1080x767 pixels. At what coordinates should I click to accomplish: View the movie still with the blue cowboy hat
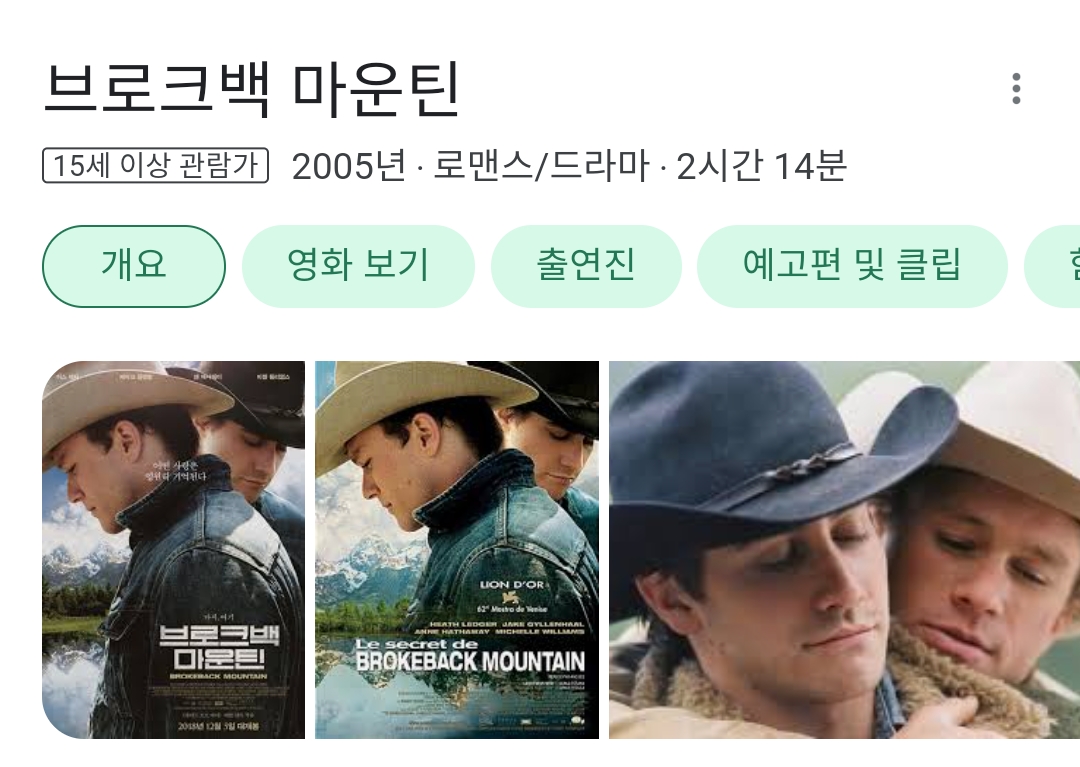click(x=844, y=549)
